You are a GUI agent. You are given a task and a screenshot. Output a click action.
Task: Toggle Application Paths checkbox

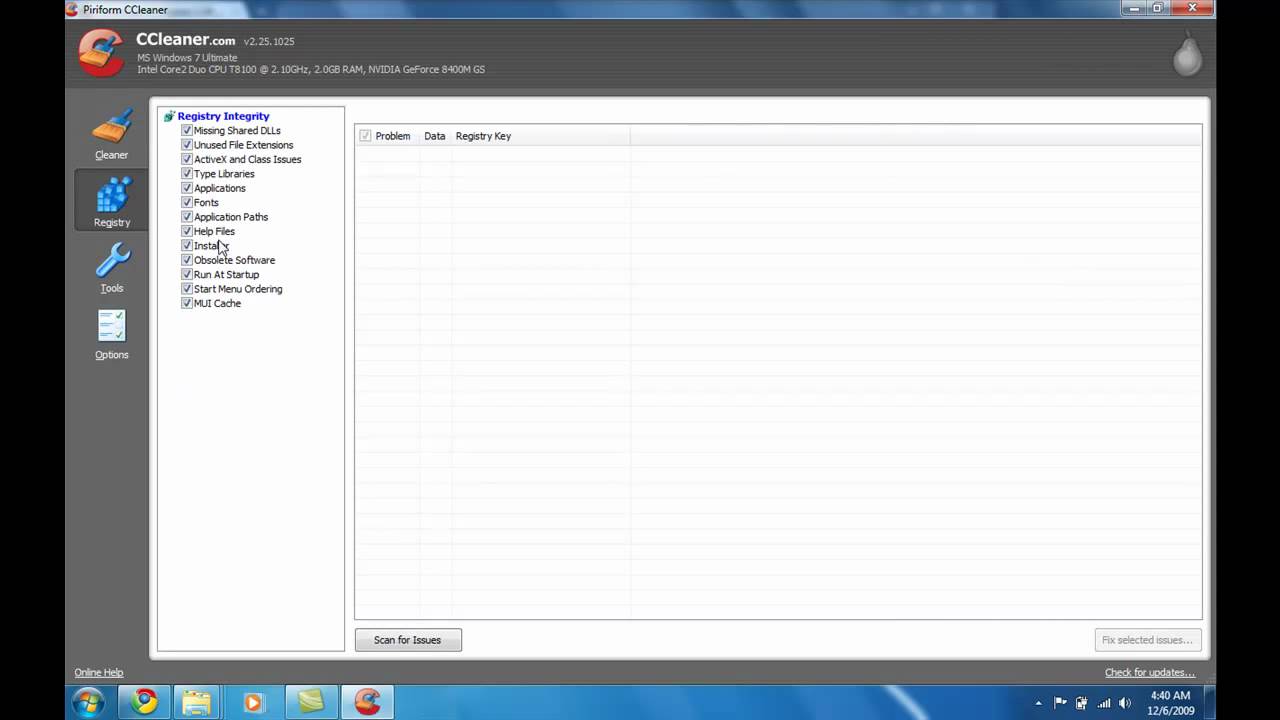tap(187, 217)
